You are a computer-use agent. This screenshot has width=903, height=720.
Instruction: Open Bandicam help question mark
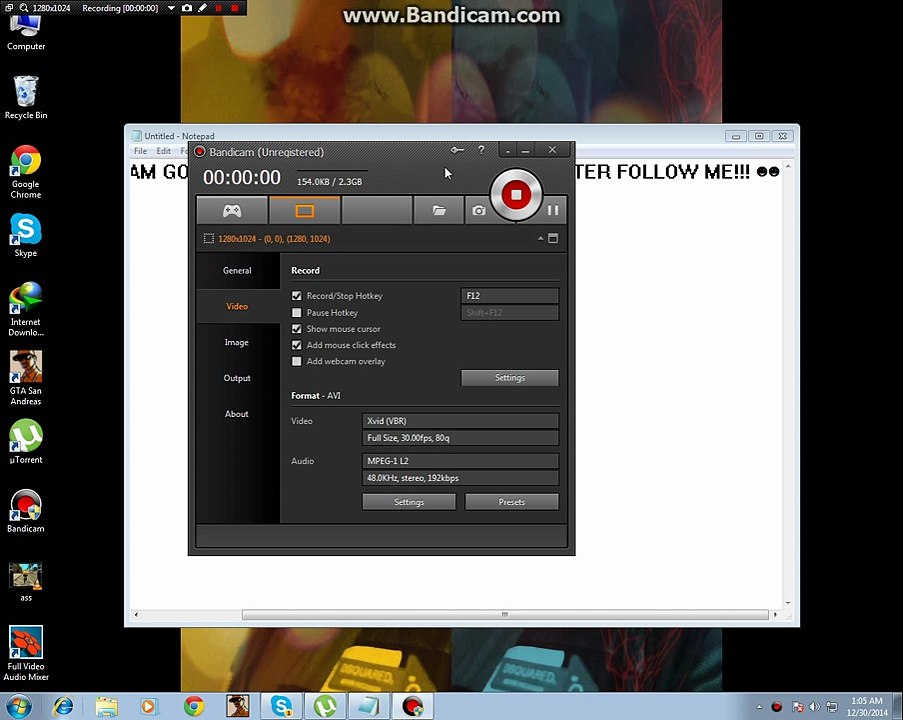(481, 150)
